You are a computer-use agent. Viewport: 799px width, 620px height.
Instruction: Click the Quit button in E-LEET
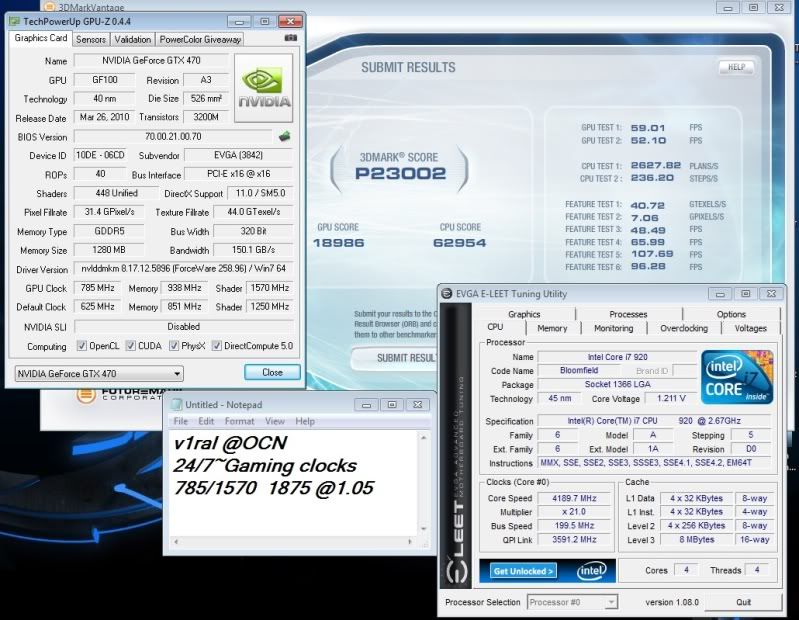(743, 602)
